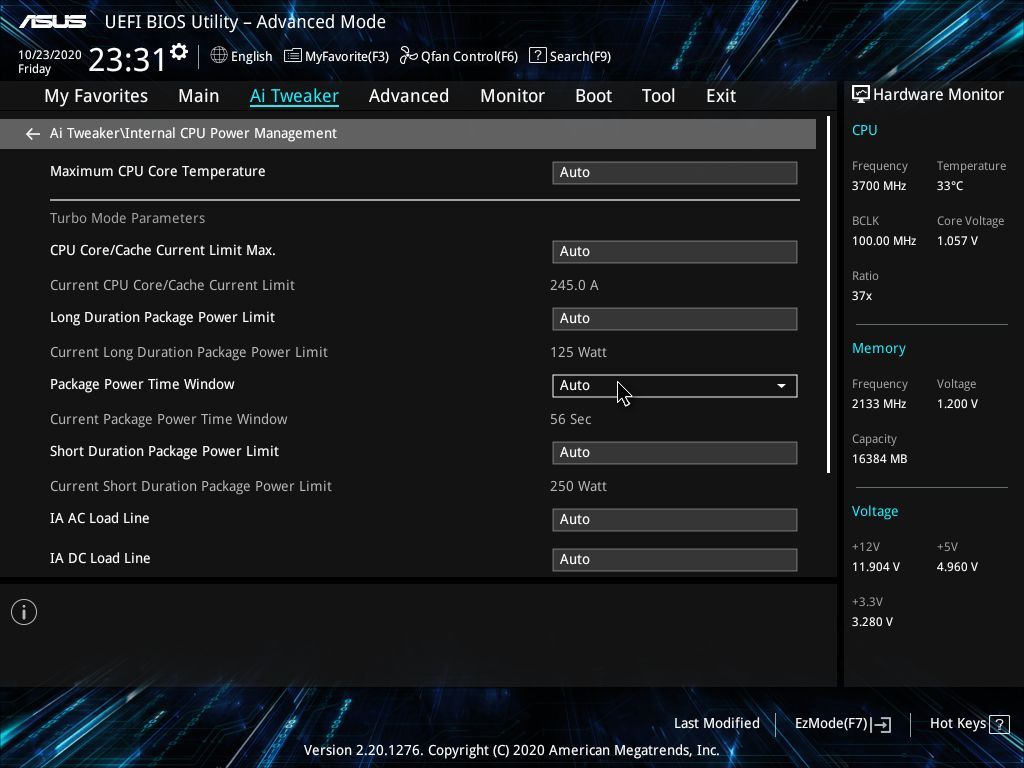The image size is (1024, 768).
Task: Switch to the Boot tab
Action: (594, 96)
